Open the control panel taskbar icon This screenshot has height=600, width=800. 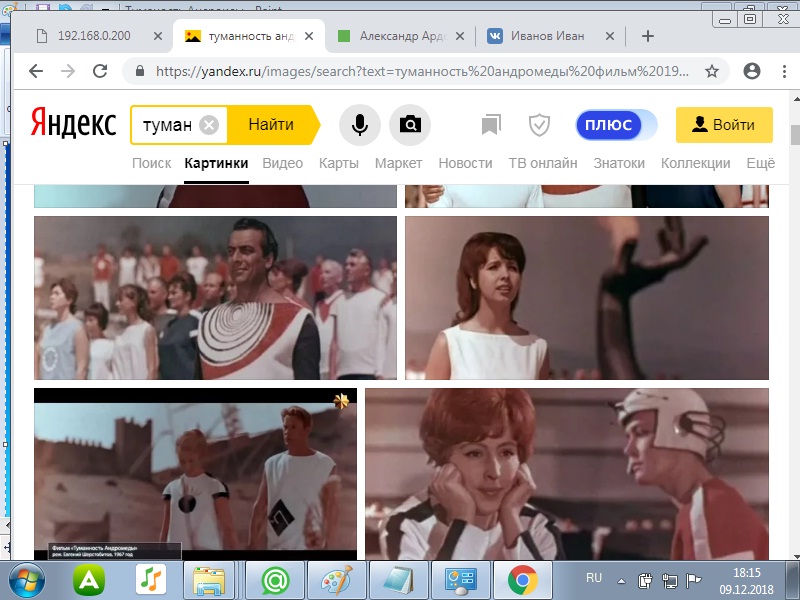tap(461, 581)
